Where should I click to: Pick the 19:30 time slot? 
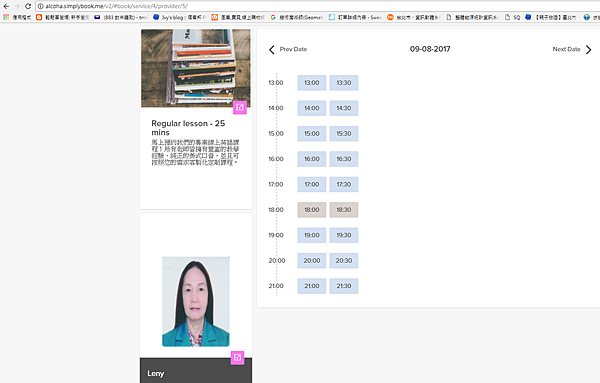[x=344, y=235]
